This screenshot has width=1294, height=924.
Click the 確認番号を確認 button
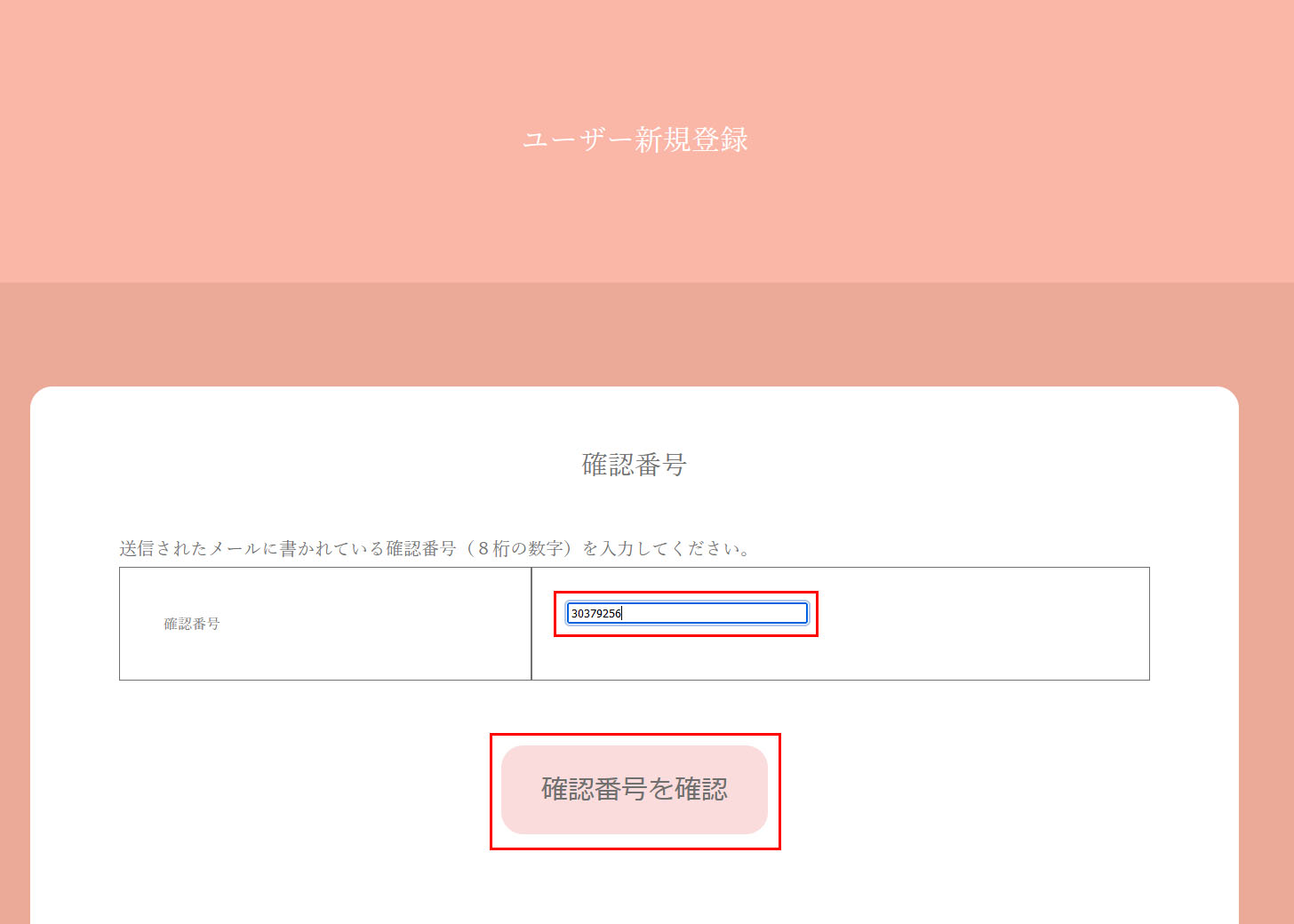pos(634,789)
